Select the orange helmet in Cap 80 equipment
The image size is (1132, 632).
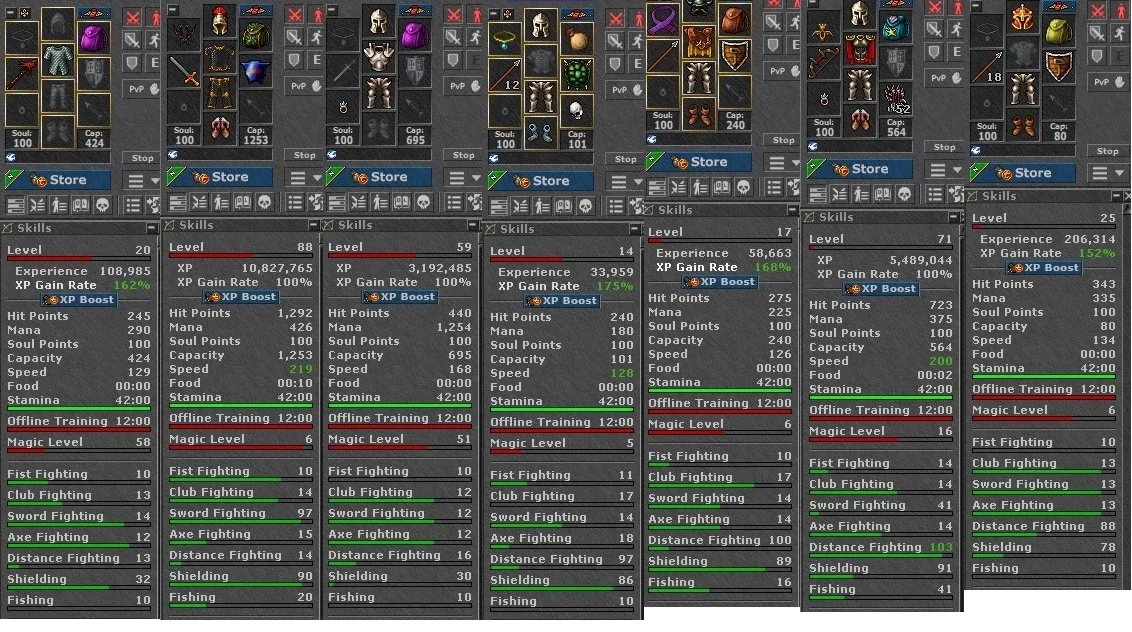(1022, 17)
